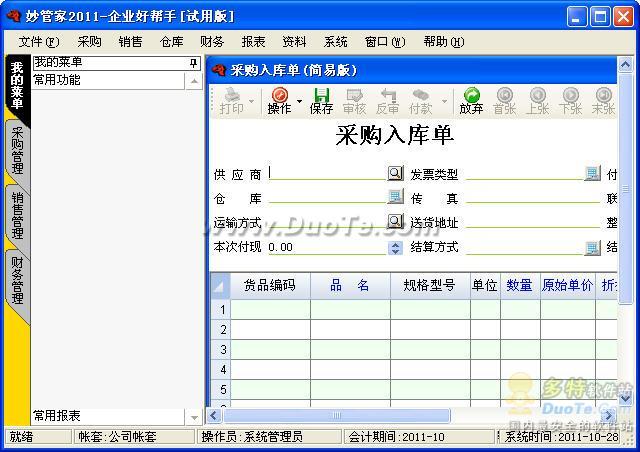Click vertical scrollbar up arrow
Viewport: 640px width, 452px height.
(x=625, y=65)
